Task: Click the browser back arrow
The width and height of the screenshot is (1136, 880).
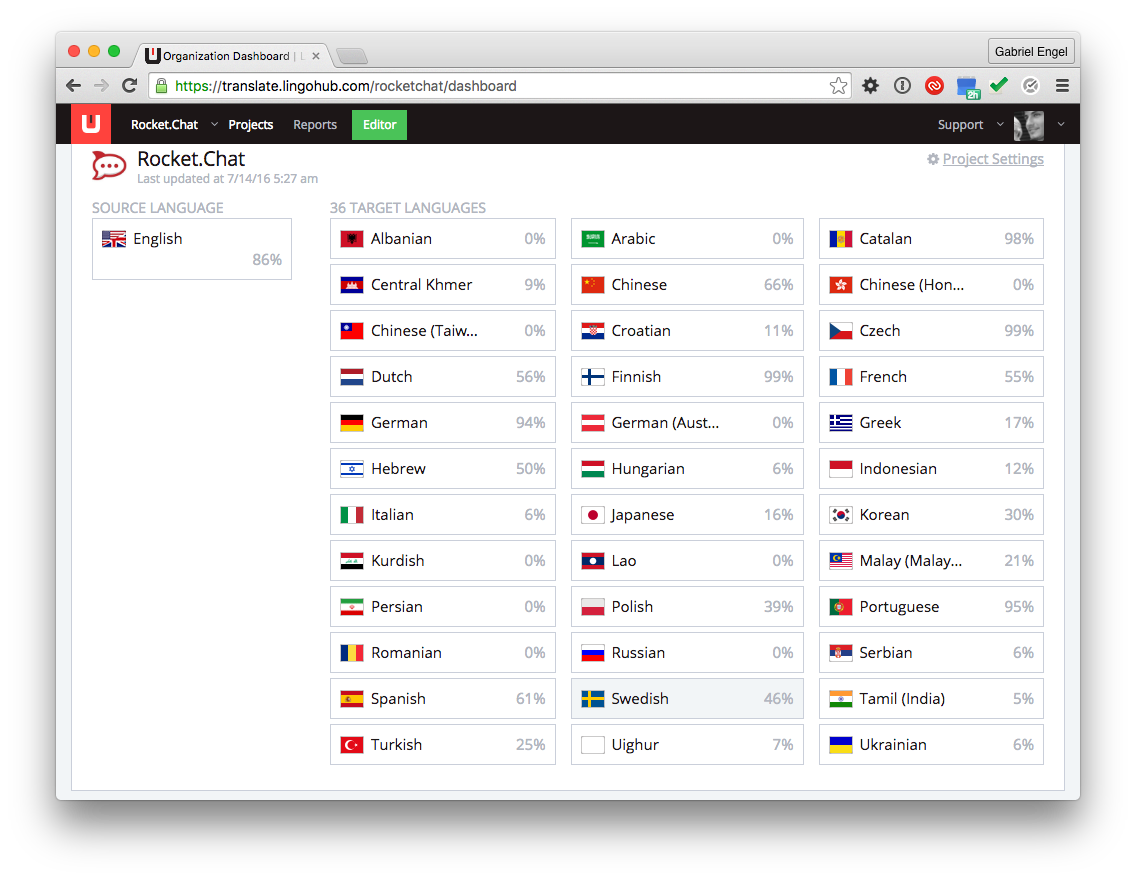Action: 73,85
